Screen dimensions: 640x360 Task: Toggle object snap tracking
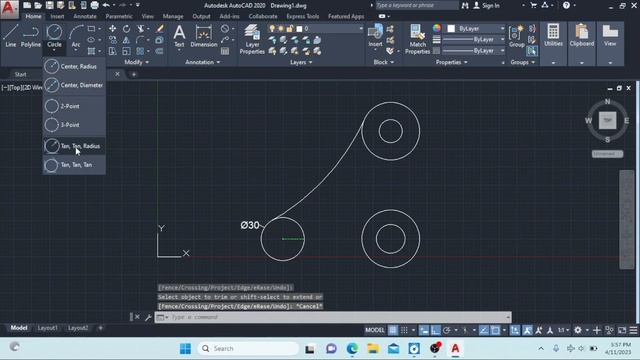pos(484,330)
